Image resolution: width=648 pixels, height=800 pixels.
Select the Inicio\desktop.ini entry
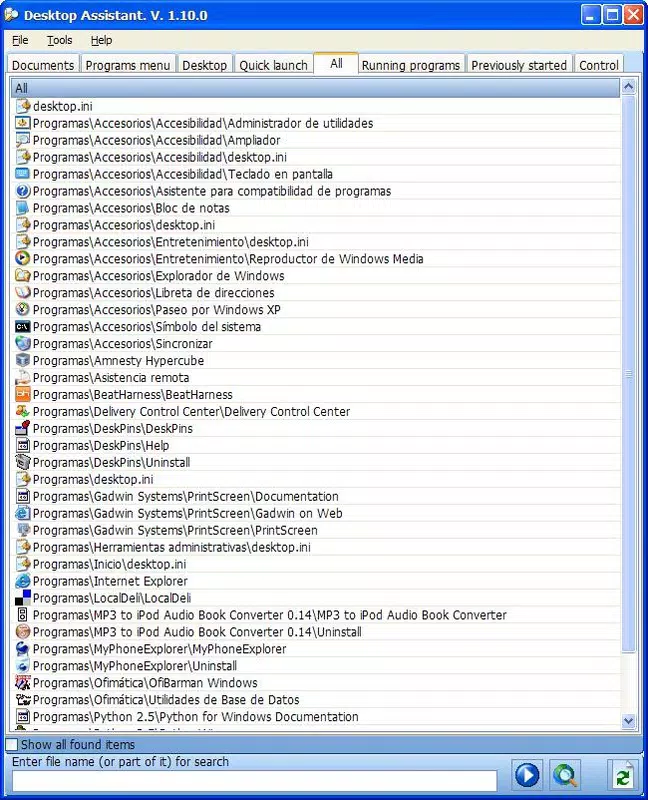coord(317,564)
